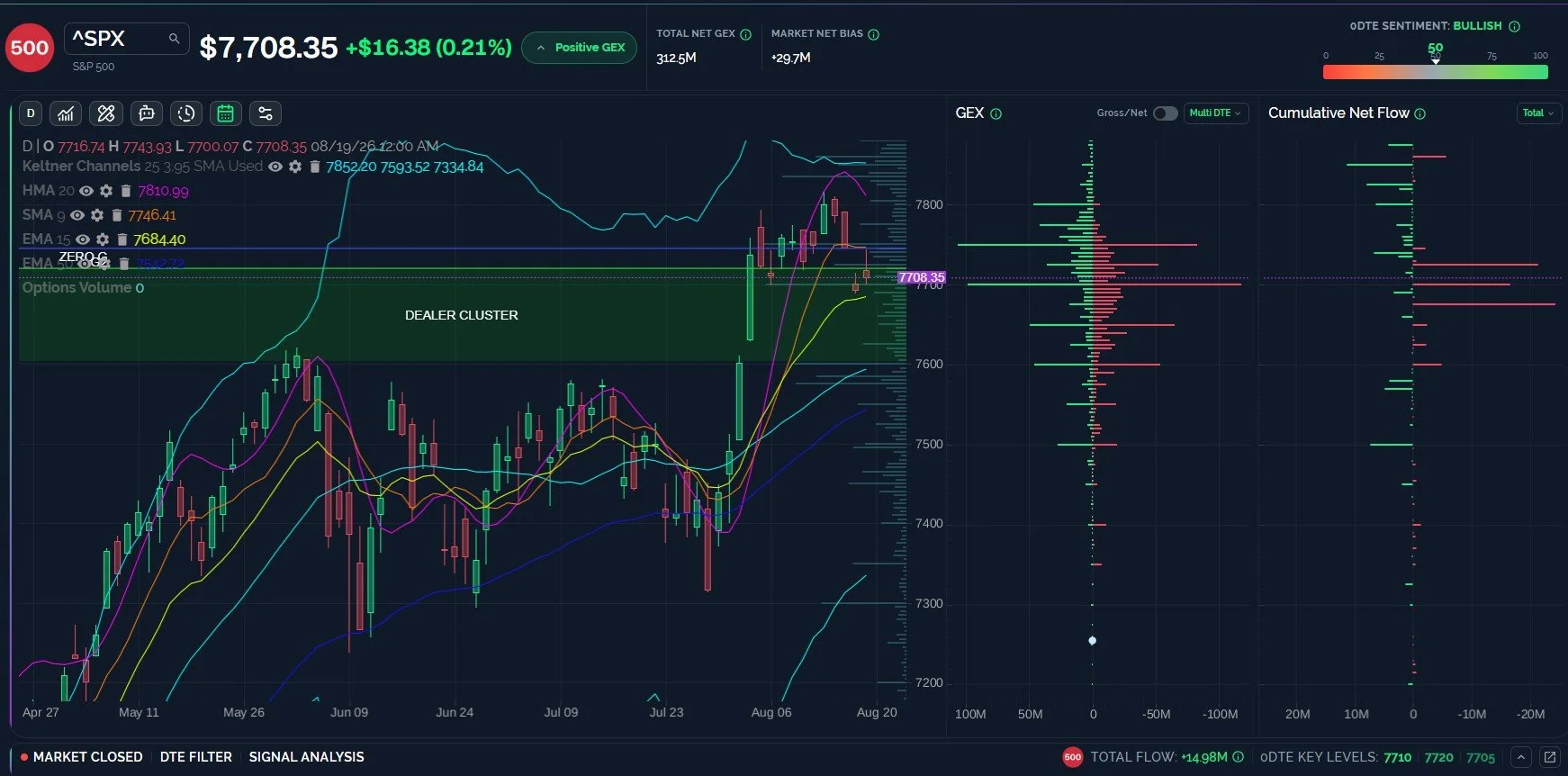
Task: Click the 7708.35 price label on axis
Action: (921, 277)
